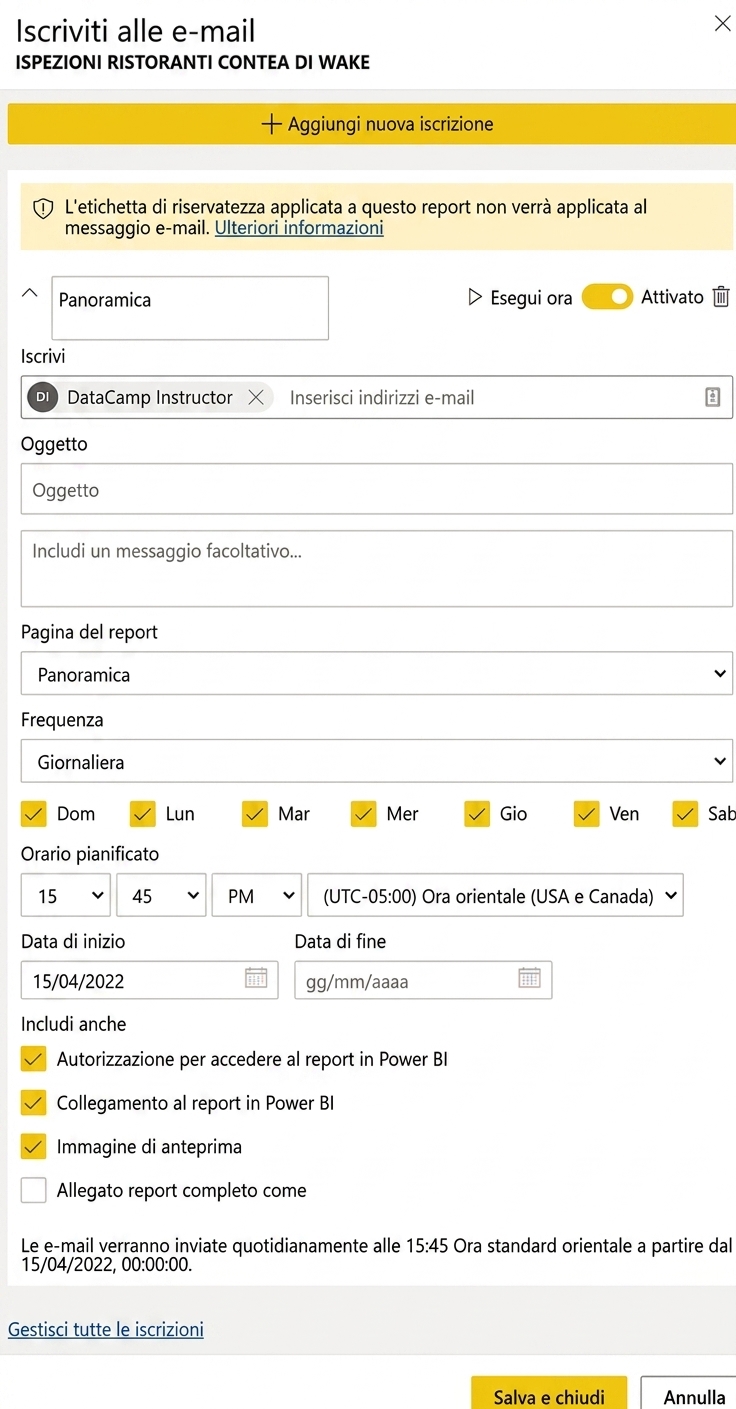
Task: Open the address book contacts icon
Action: point(712,397)
